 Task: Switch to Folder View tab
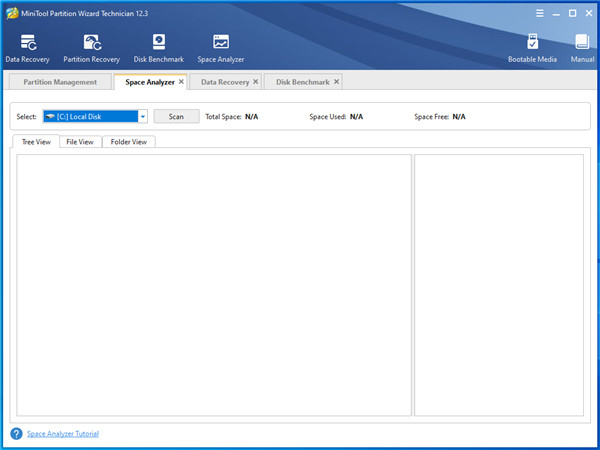[128, 142]
